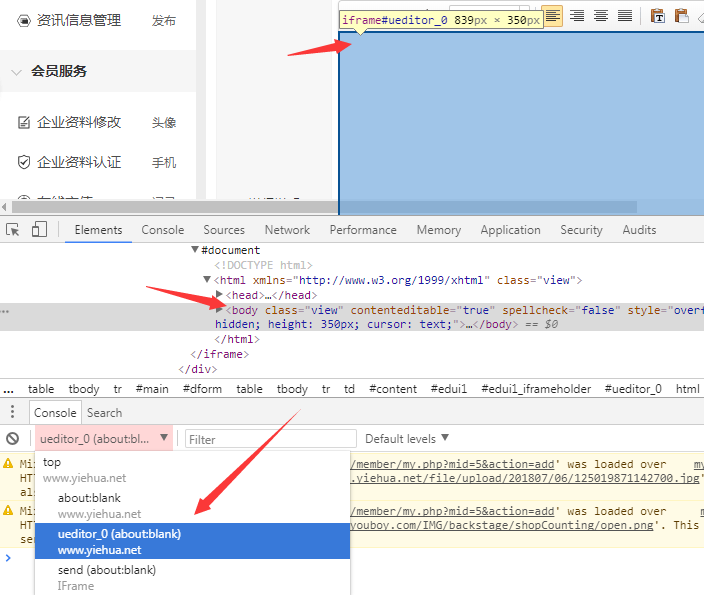Screen dimensions: 704x595
Task: Click the console Filter input field
Action: (269, 439)
